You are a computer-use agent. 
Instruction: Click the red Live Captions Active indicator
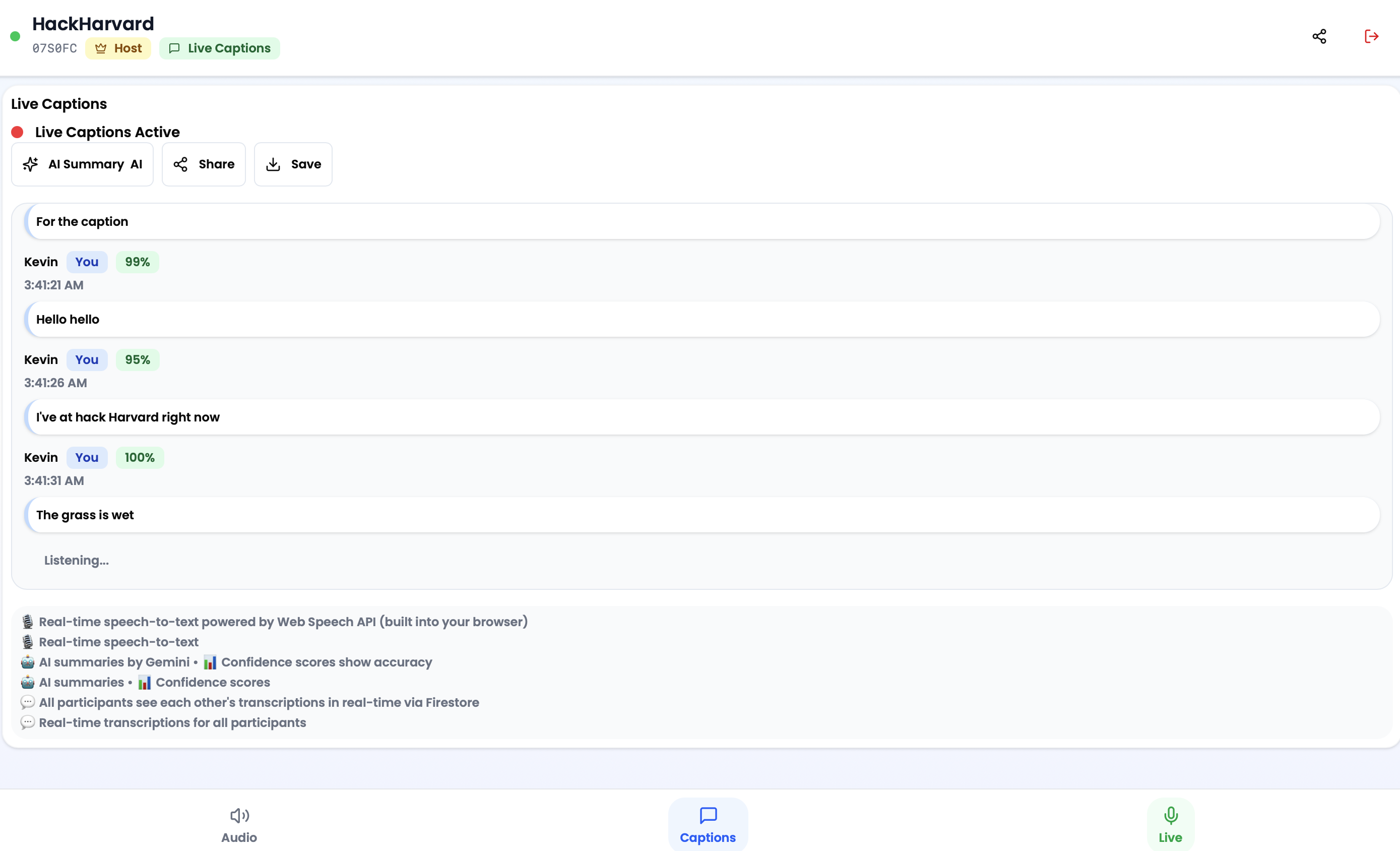click(x=17, y=133)
